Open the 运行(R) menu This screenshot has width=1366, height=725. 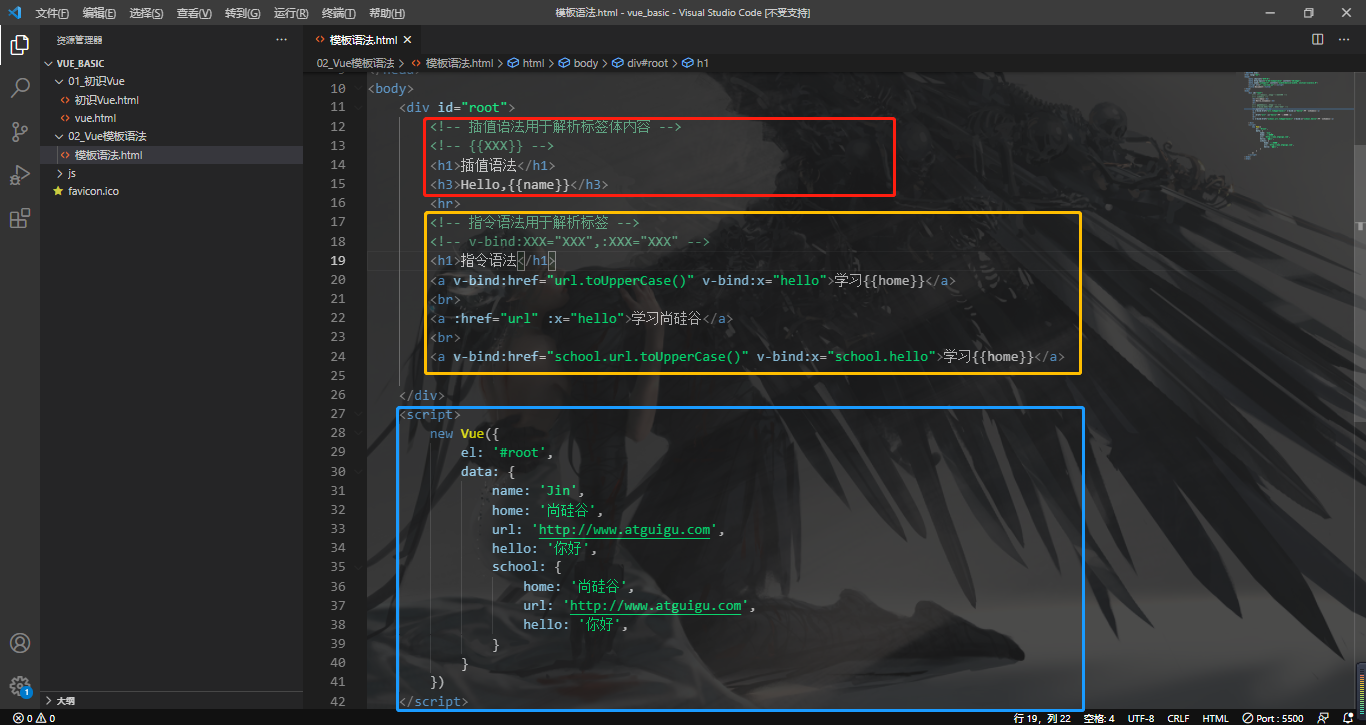pos(290,13)
